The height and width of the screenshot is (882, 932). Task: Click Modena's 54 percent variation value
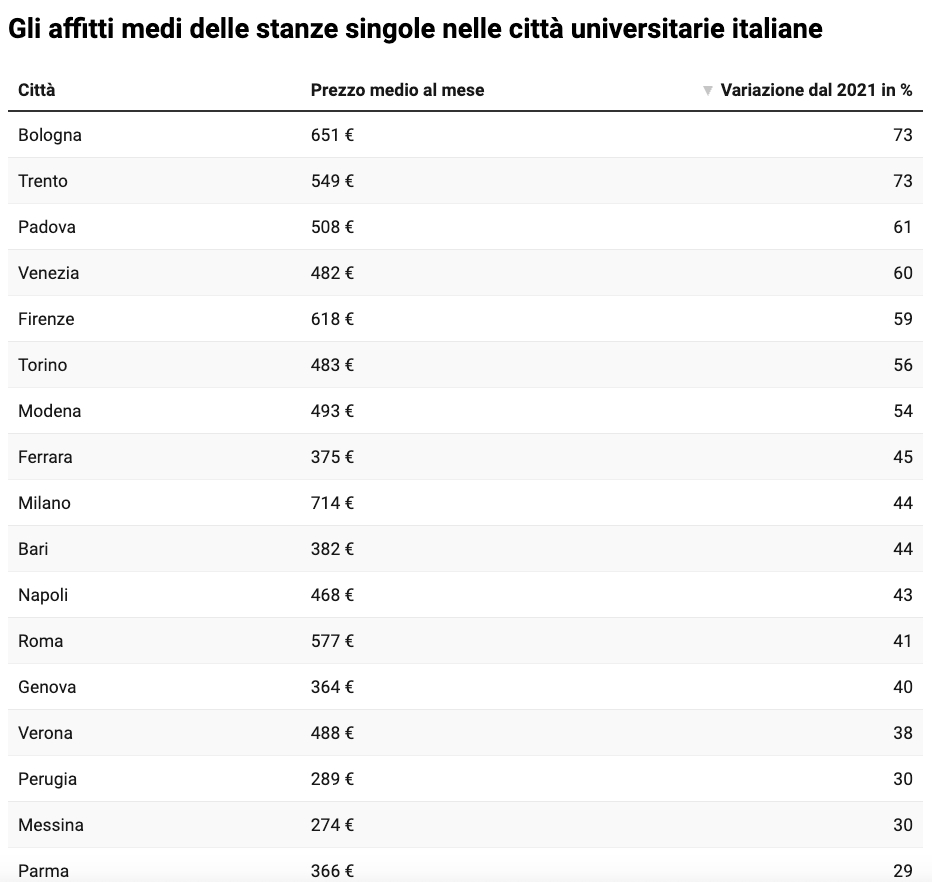point(902,411)
